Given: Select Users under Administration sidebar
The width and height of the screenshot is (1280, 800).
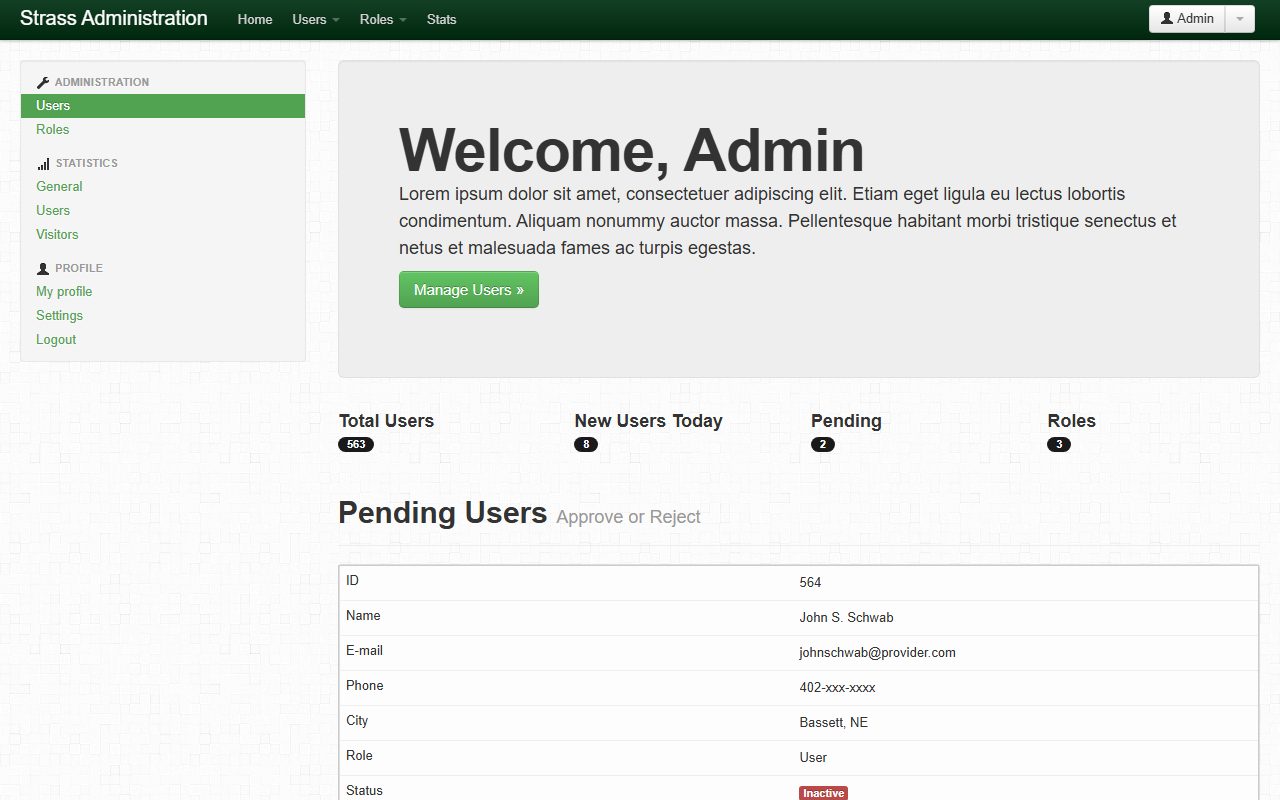Looking at the screenshot, I should [163, 106].
